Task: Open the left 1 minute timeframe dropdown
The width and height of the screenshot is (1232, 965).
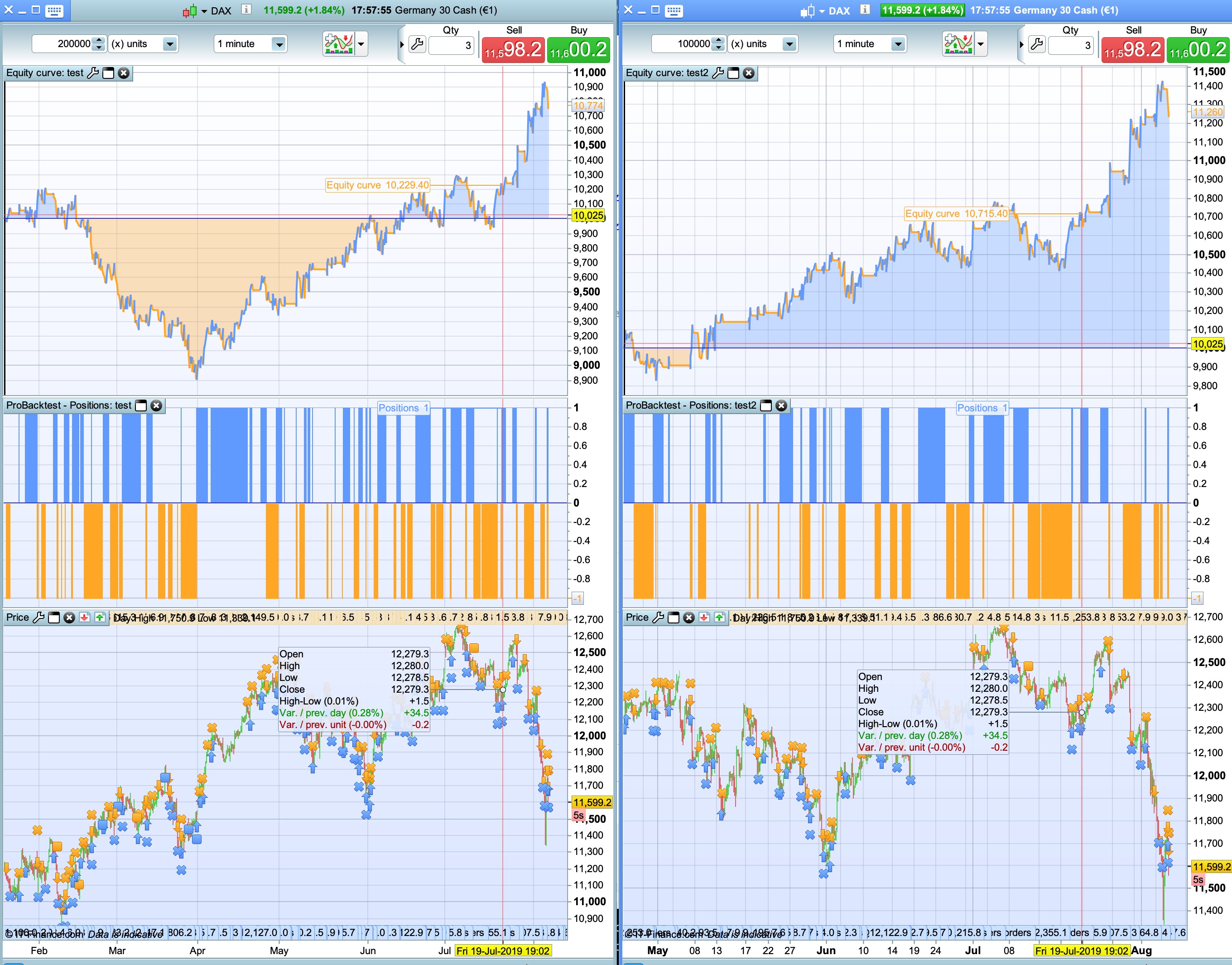Action: (278, 44)
